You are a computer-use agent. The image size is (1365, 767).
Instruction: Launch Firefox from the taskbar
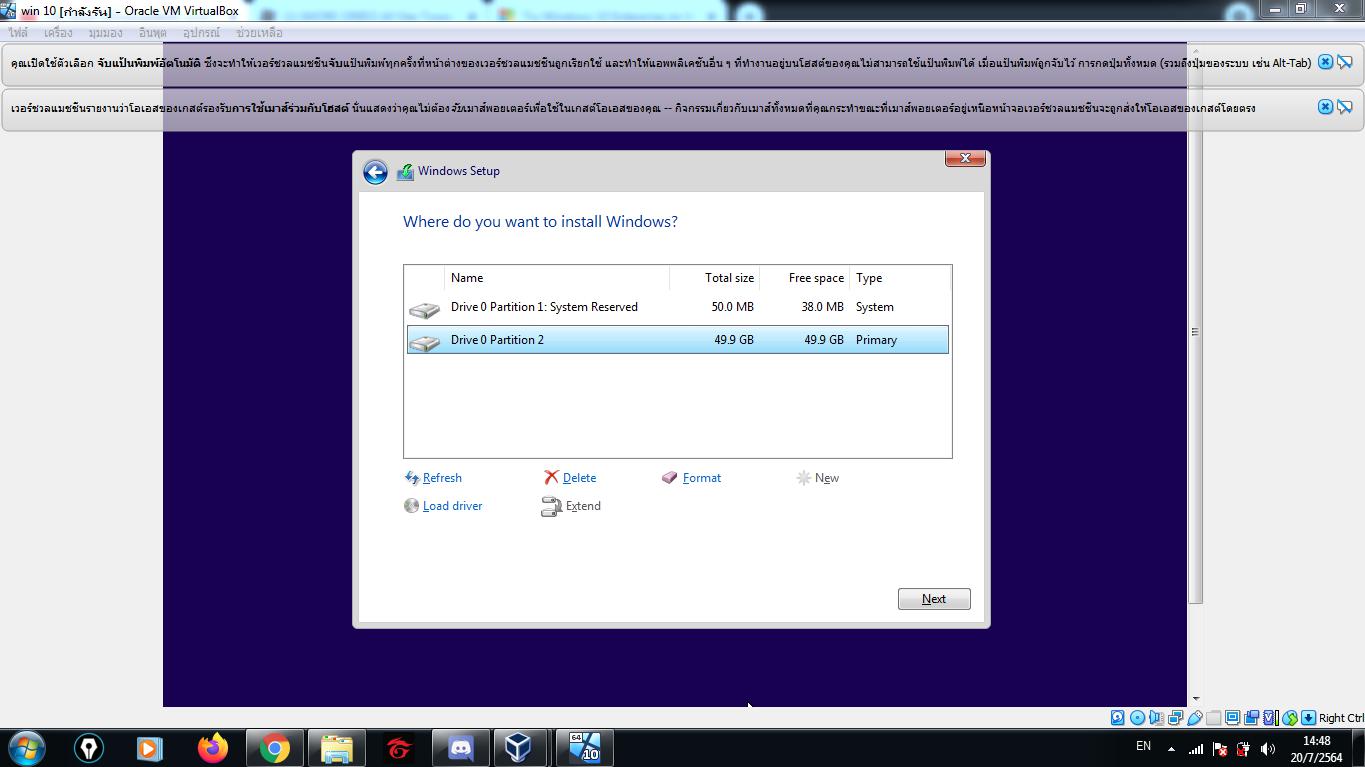tap(213, 748)
